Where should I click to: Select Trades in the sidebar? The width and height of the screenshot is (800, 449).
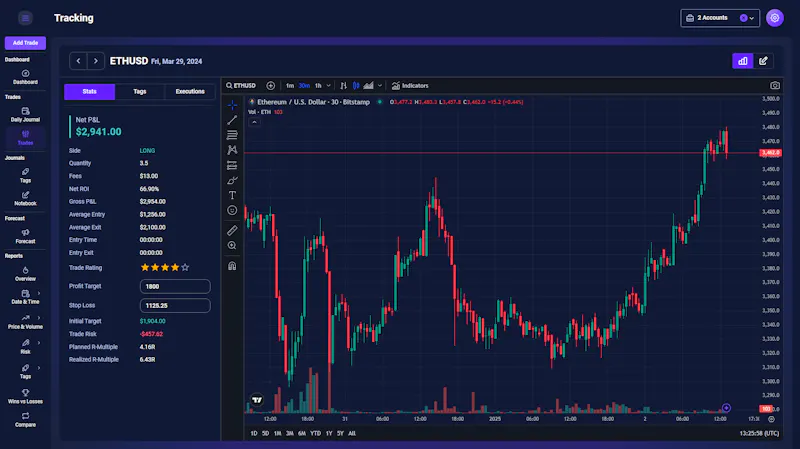[x=25, y=138]
